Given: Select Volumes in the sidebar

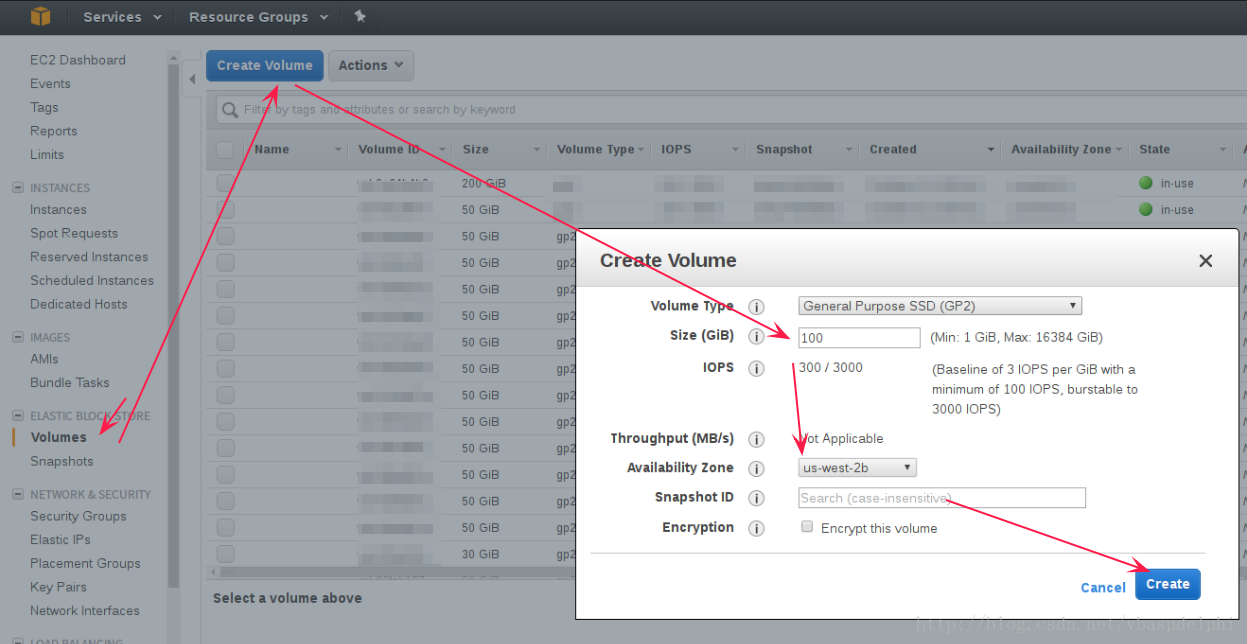Looking at the screenshot, I should tap(58, 437).
